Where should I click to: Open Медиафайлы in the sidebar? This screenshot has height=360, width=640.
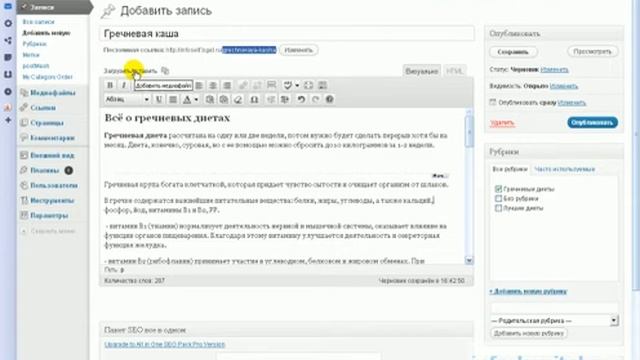(x=53, y=93)
